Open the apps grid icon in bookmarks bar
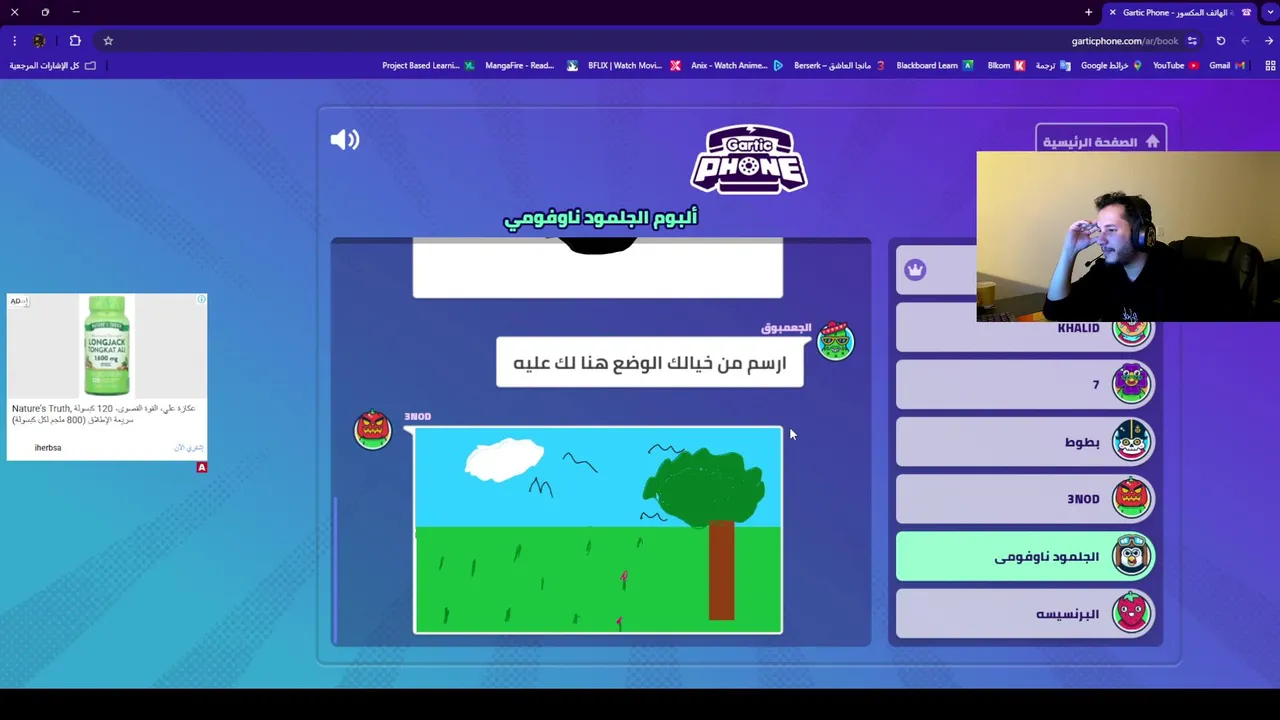Image resolution: width=1280 pixels, height=720 pixels. tap(1270, 66)
